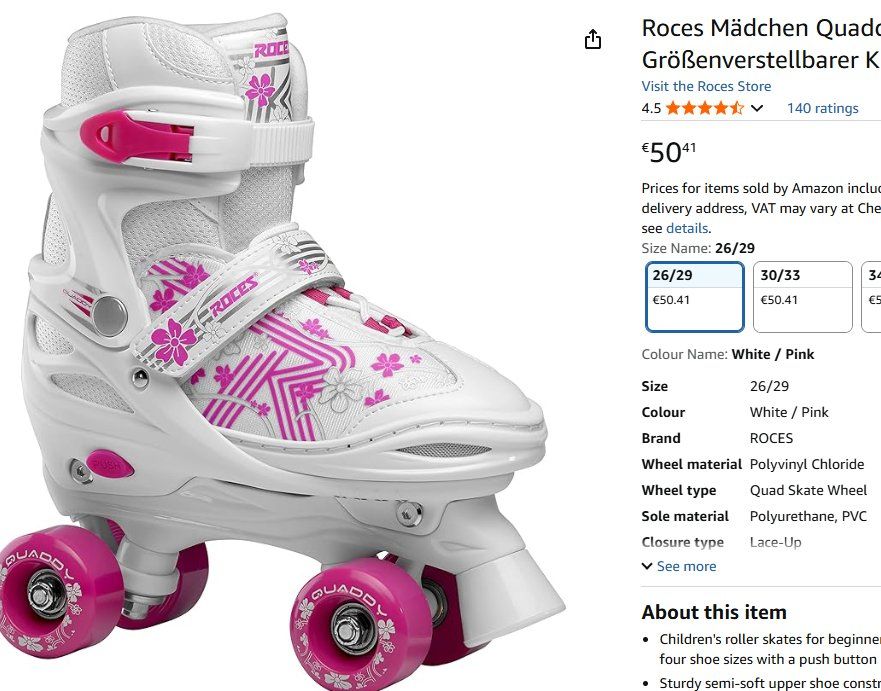Click the Wheel material Polyvinyl Chloride text
The width and height of the screenshot is (881, 691).
(807, 464)
